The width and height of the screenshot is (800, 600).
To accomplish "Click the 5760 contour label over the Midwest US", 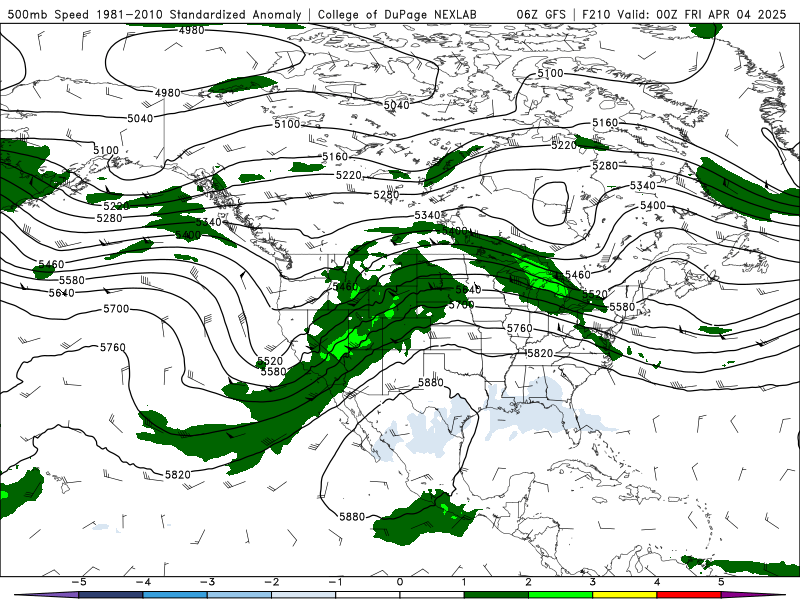I will click(x=519, y=329).
